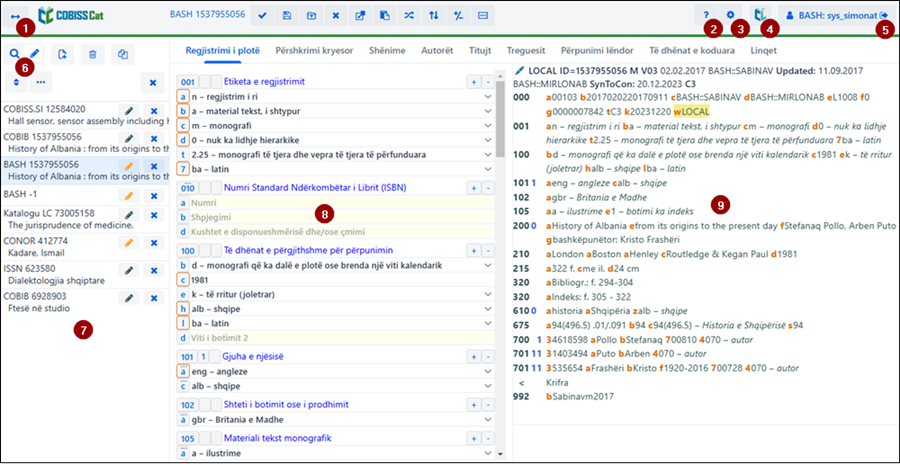Click the 'Viti i botimit 2' input field

[x=341, y=338]
